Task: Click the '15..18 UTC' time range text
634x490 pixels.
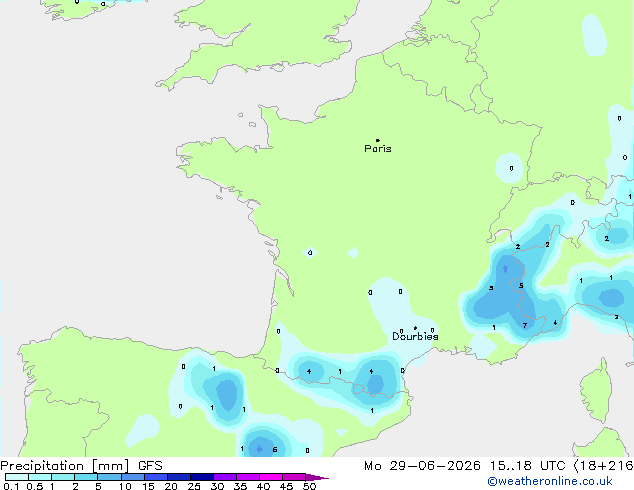Action: coord(527,466)
